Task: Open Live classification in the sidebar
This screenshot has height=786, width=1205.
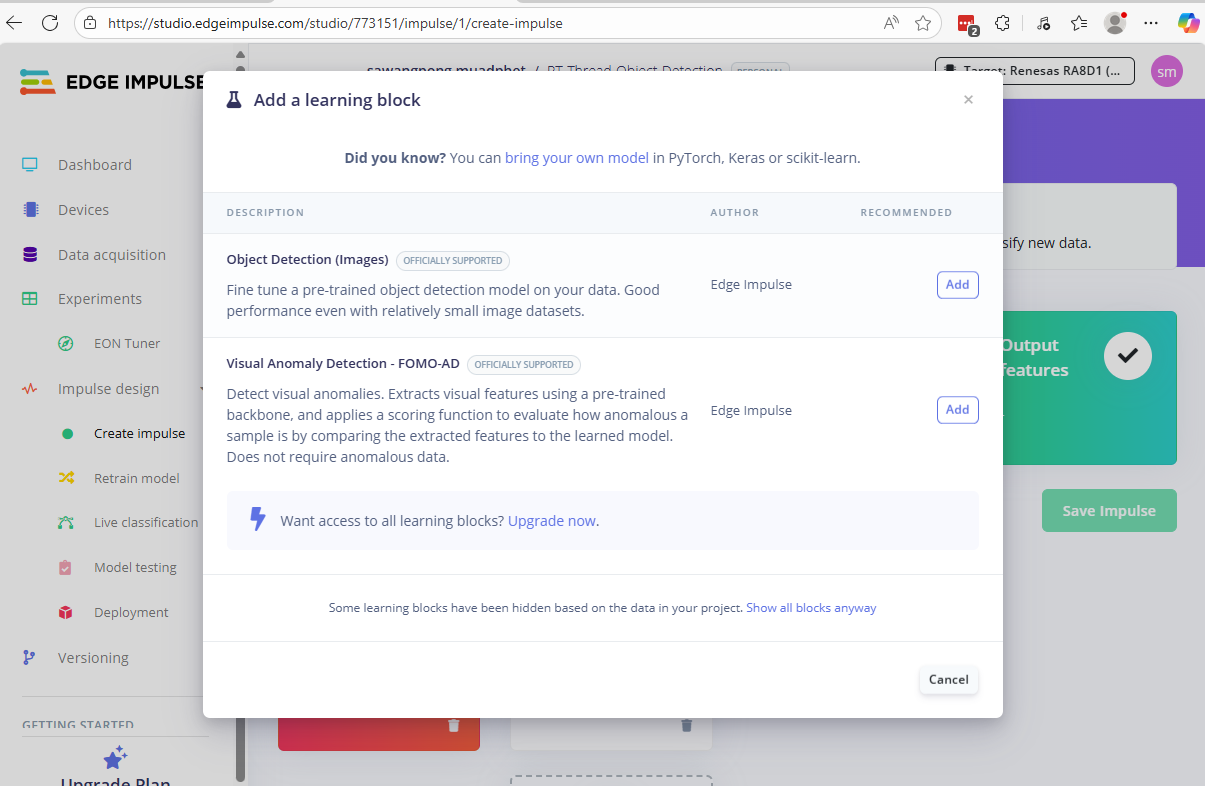Action: [146, 523]
